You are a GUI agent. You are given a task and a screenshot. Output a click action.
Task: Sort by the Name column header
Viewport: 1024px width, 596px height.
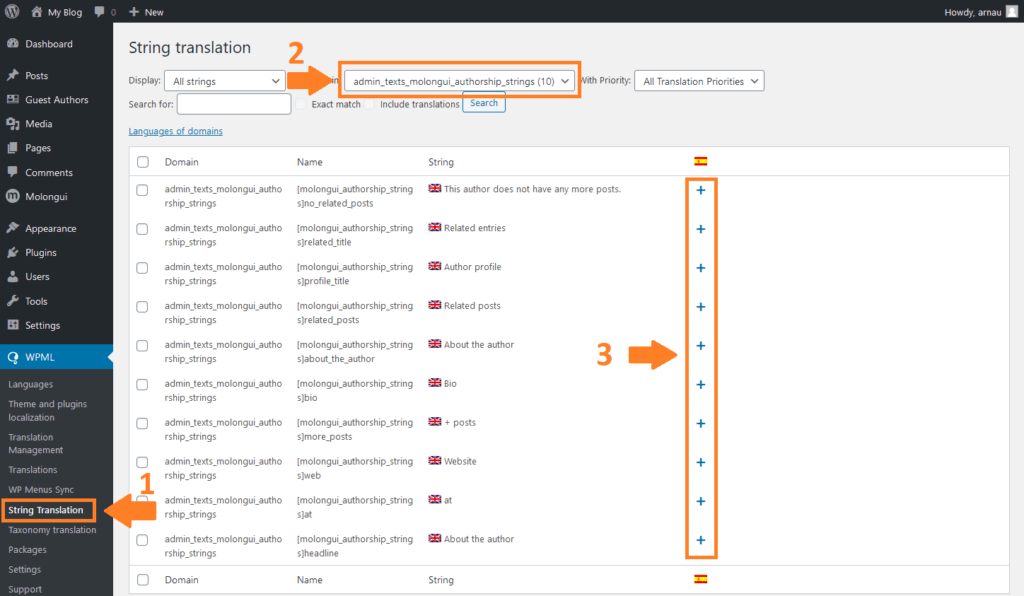[x=310, y=162]
